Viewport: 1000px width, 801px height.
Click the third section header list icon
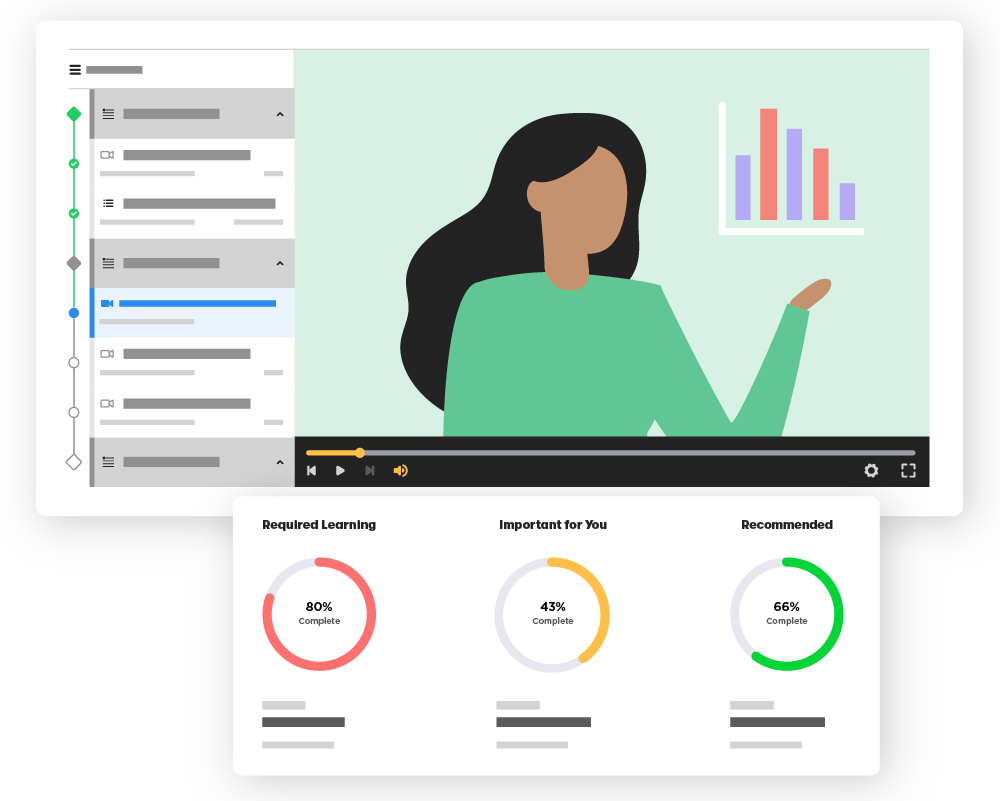[x=108, y=462]
